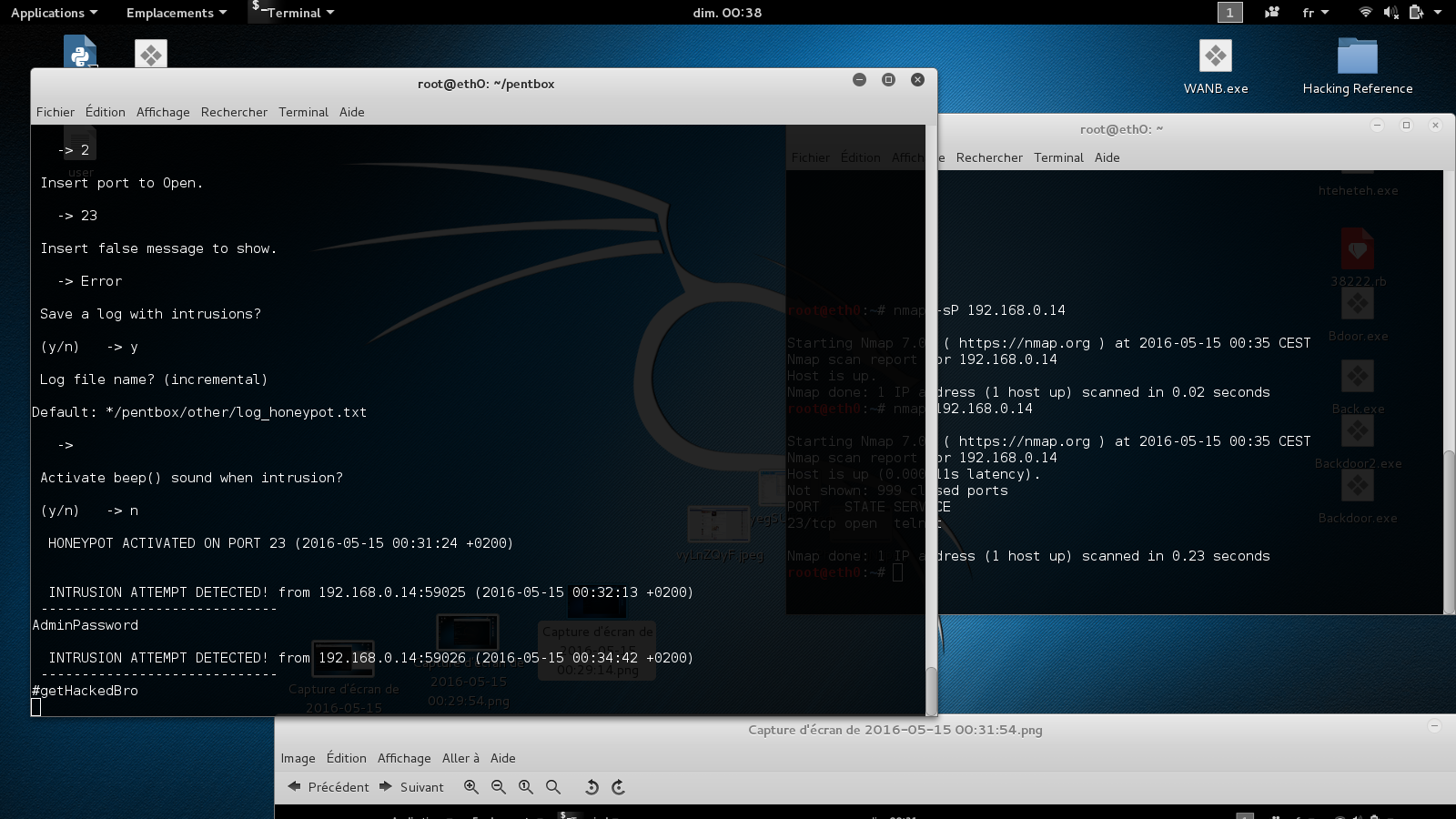Viewport: 1456px width, 819px height.
Task: Click the zoom in magnifier icon
Action: 470,787
